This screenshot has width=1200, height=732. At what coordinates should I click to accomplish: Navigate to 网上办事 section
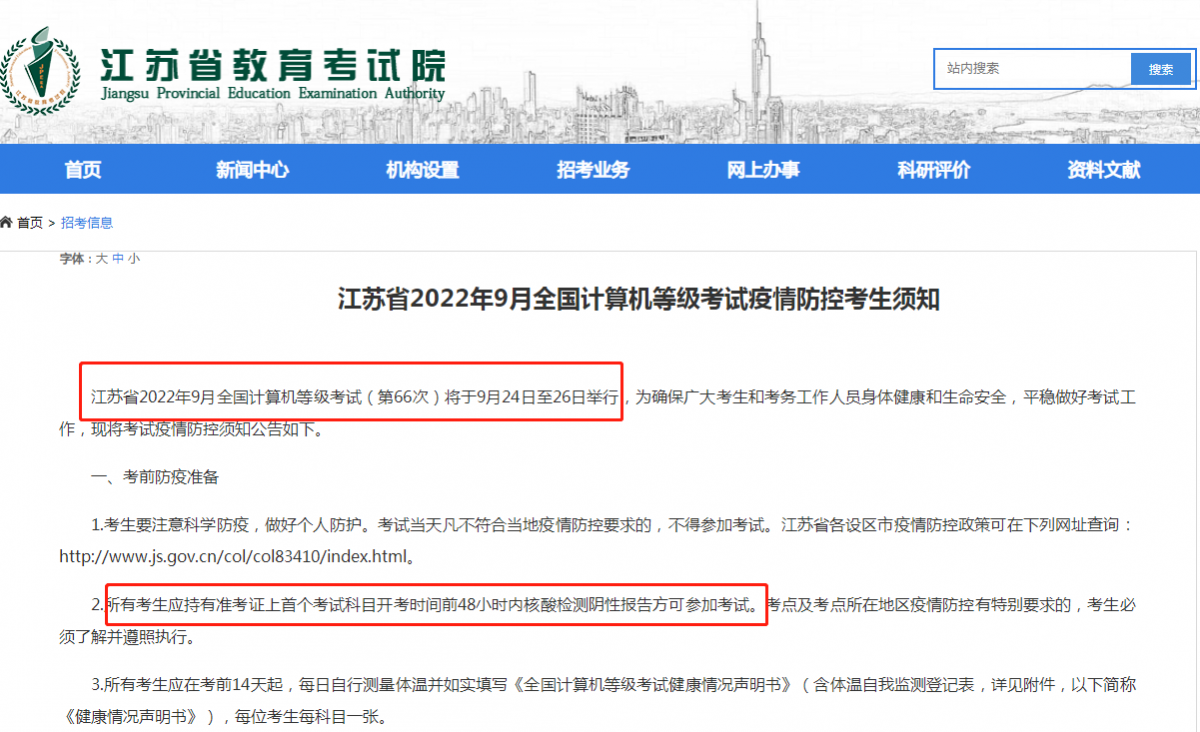tap(763, 170)
